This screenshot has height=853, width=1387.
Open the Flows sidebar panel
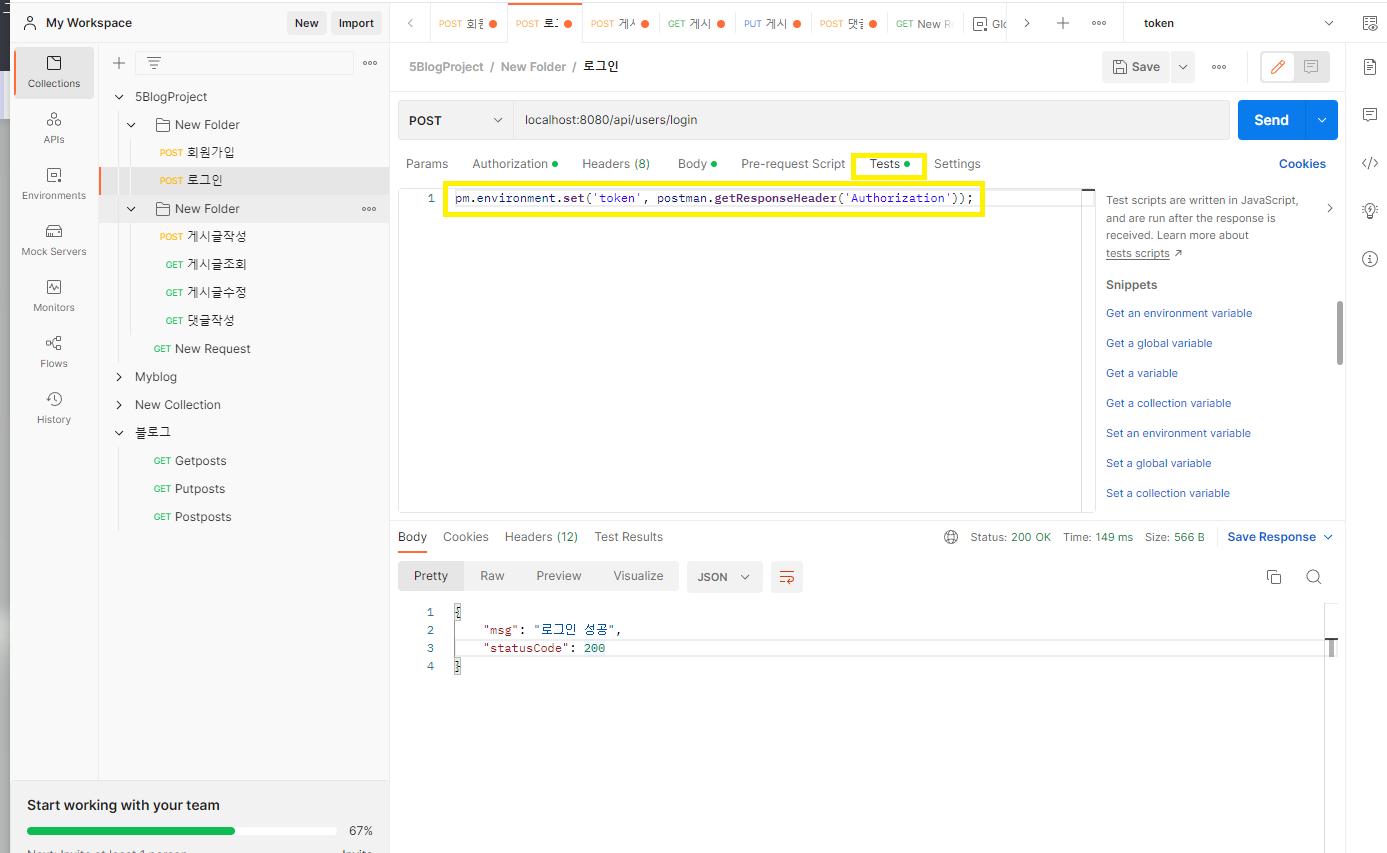point(54,352)
